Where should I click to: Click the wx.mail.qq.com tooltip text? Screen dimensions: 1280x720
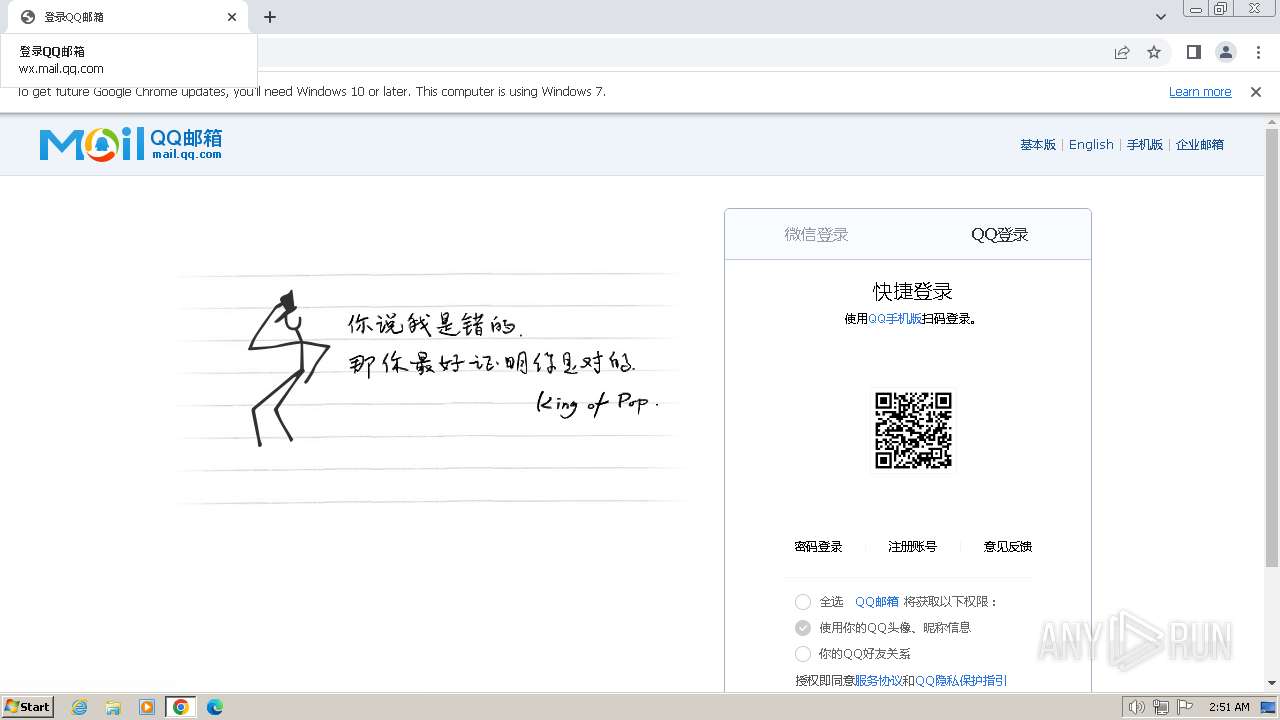tap(61, 69)
